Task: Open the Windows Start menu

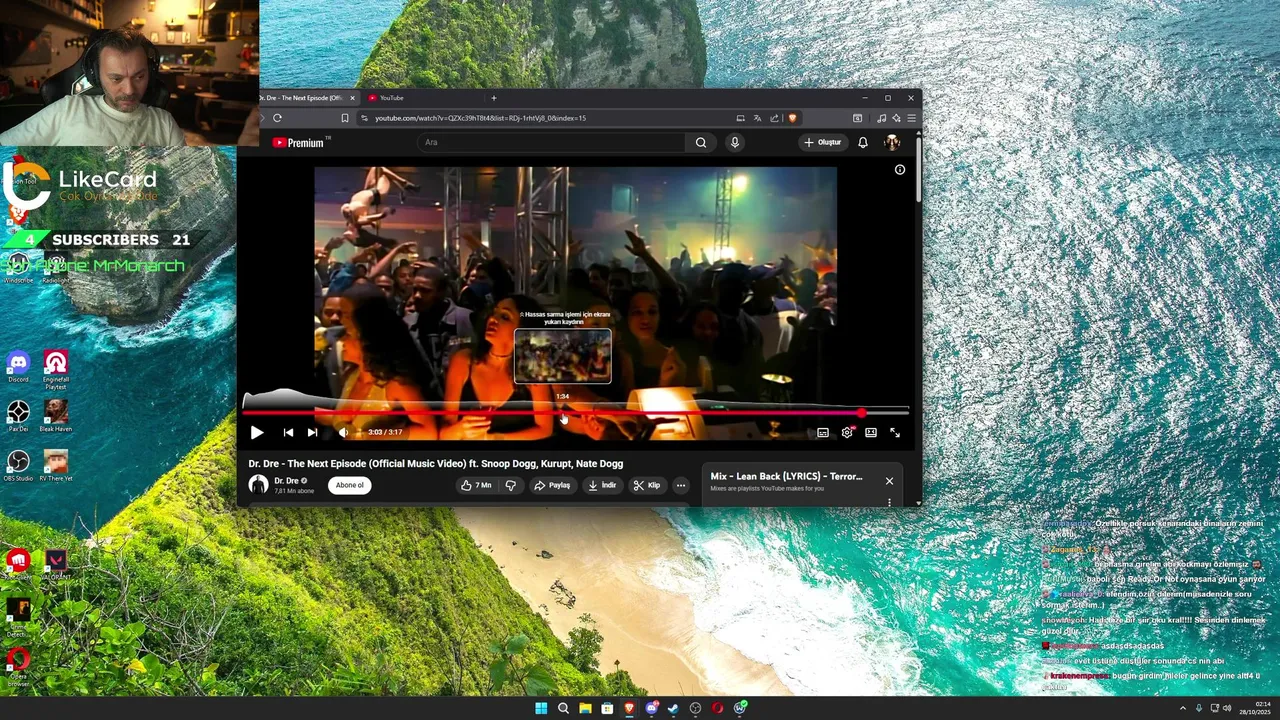Action: click(x=541, y=708)
